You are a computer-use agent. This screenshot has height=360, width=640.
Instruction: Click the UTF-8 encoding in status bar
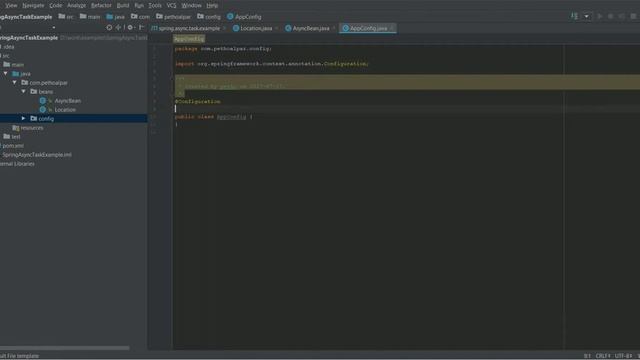click(623, 356)
